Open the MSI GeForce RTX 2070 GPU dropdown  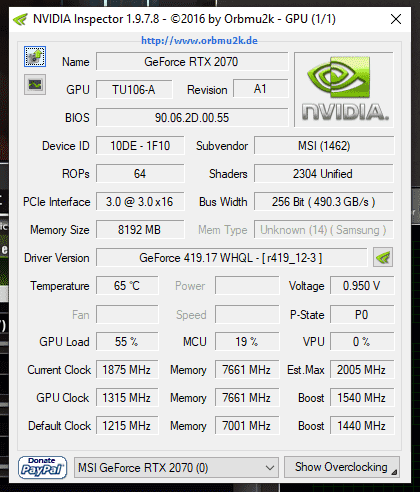tap(176, 468)
